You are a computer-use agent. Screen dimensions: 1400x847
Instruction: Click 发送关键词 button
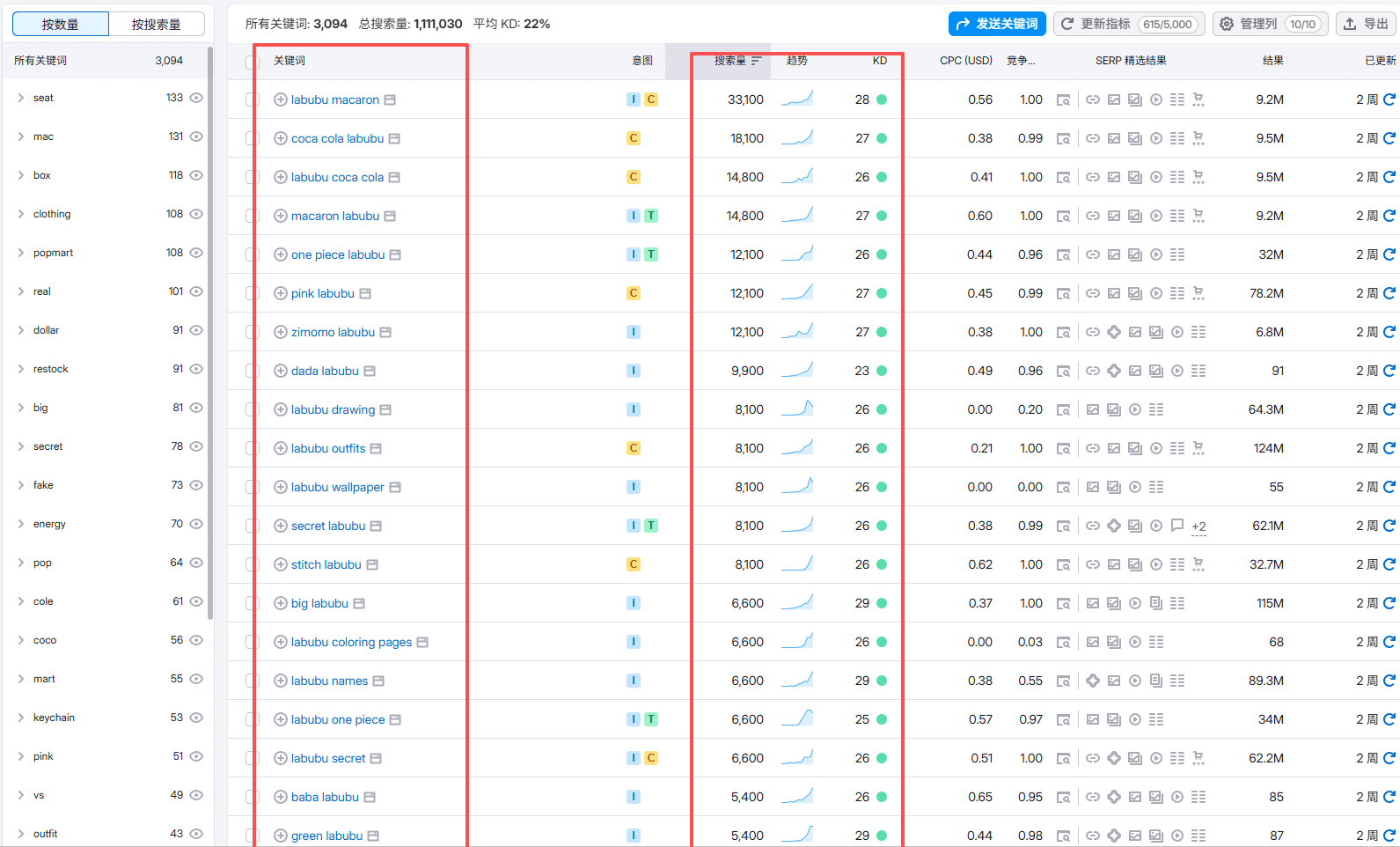997,24
